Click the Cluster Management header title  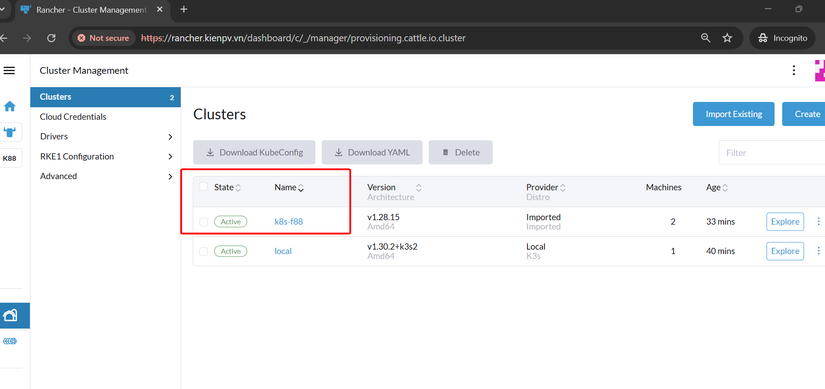pyautogui.click(x=84, y=71)
